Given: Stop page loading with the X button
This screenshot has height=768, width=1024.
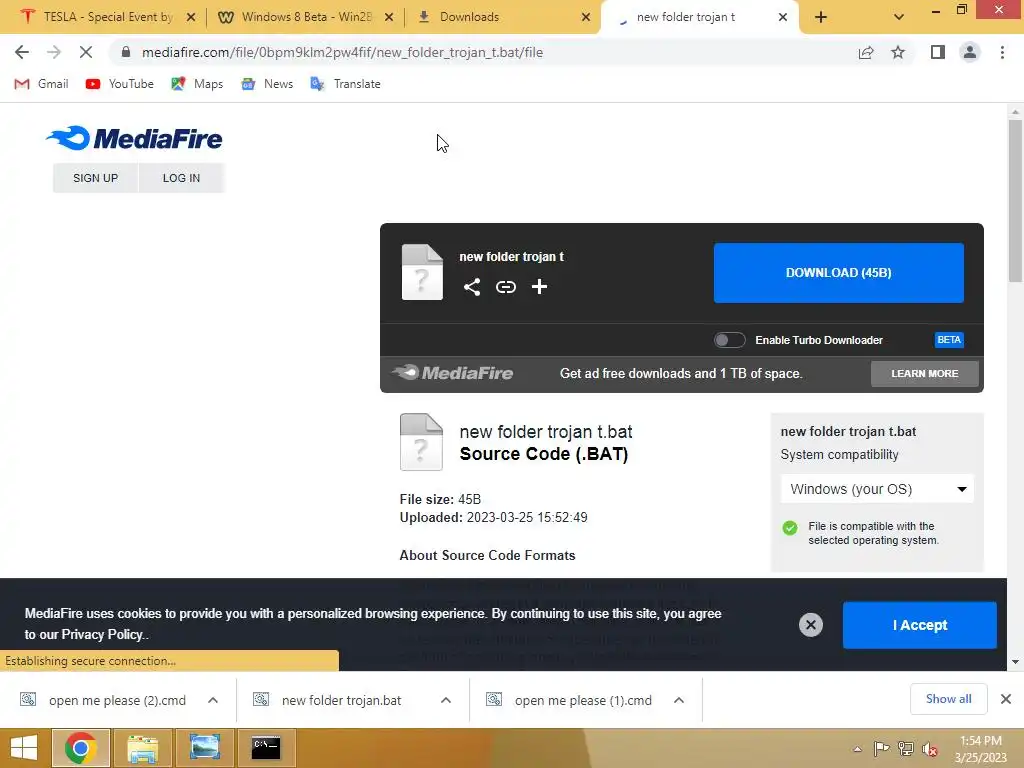Looking at the screenshot, I should pos(86,52).
